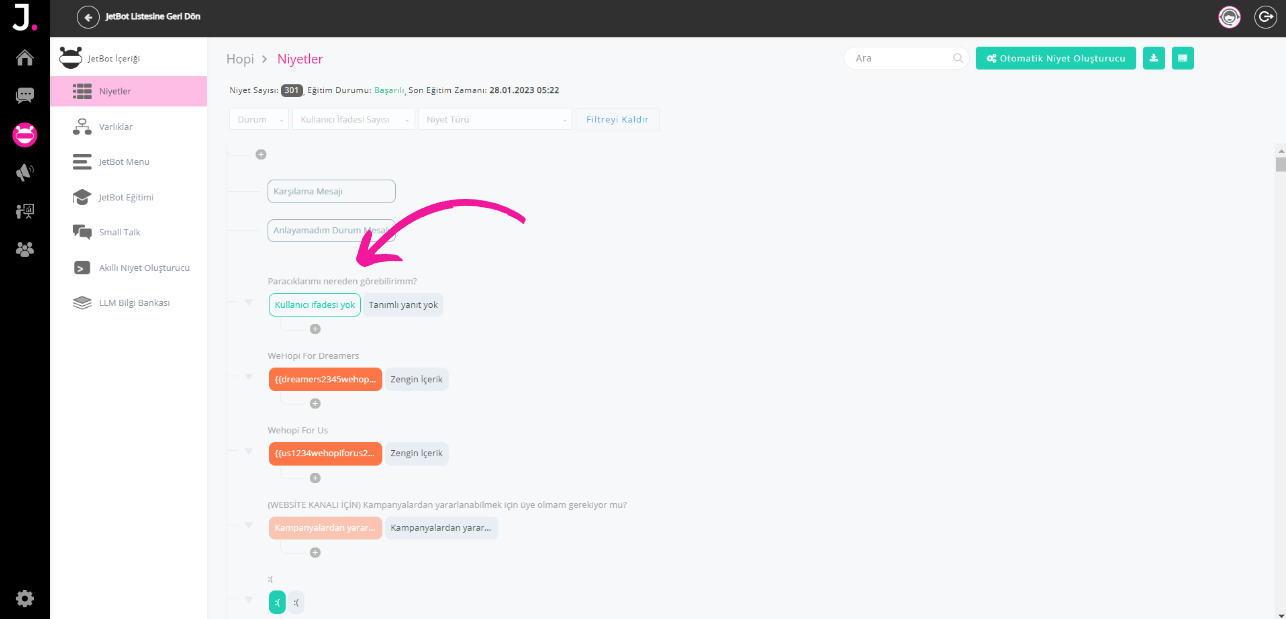The width and height of the screenshot is (1286, 619).
Task: Open Karşılama Mesajı node
Action: pos(331,191)
